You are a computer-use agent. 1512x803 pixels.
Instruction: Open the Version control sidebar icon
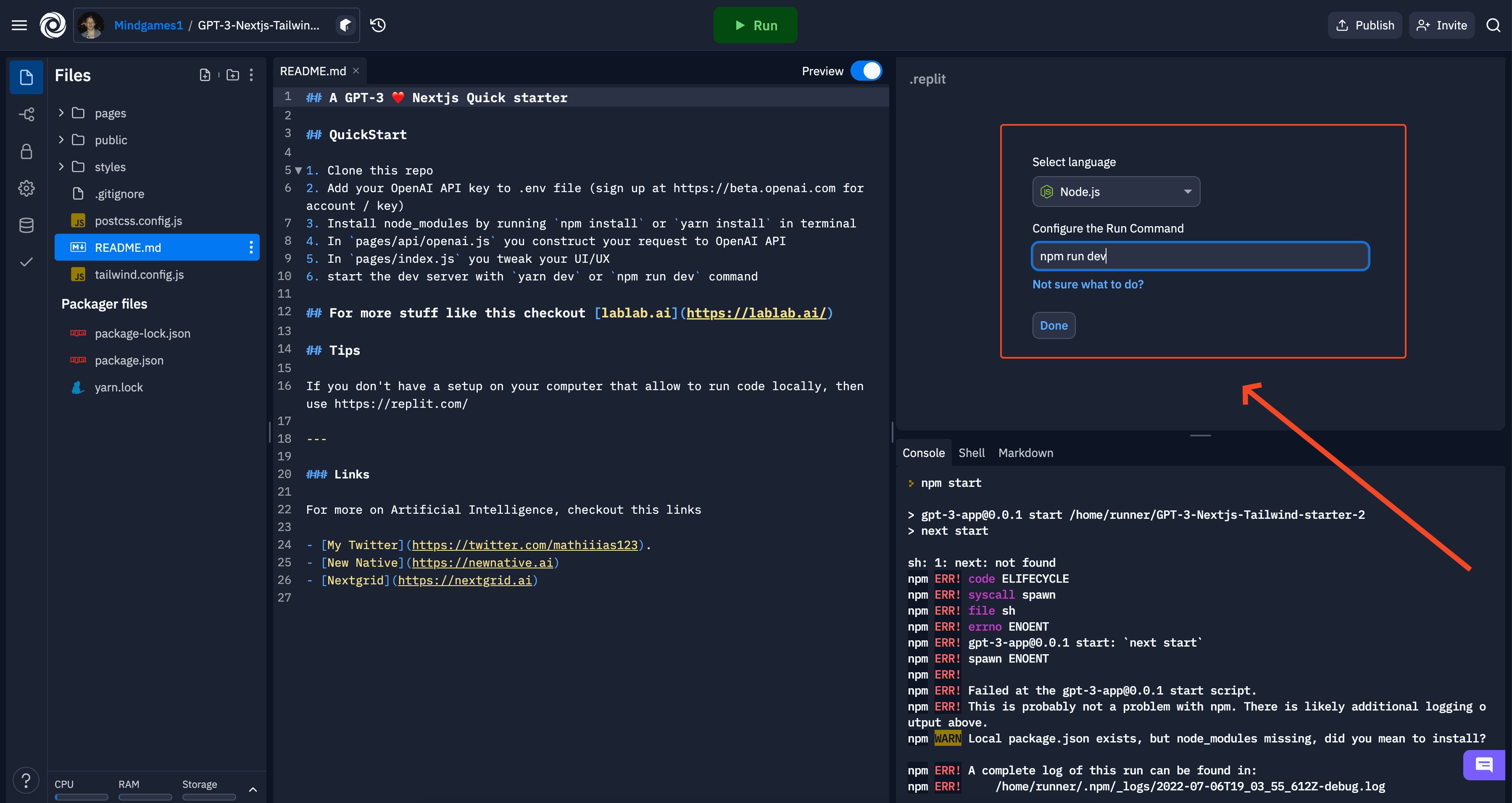click(26, 114)
